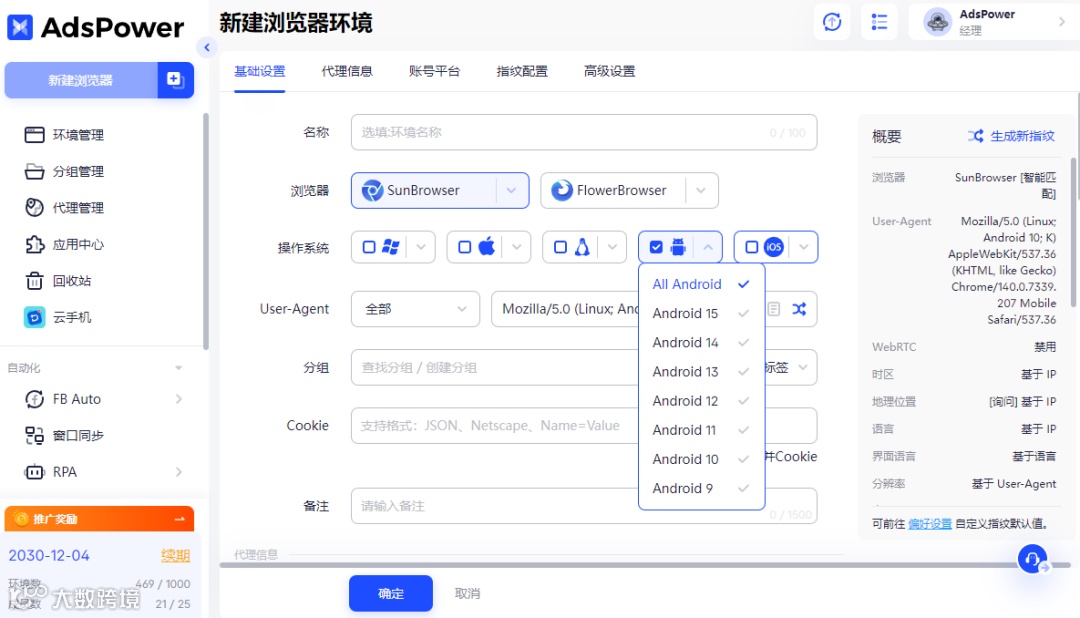The image size is (1080, 618).
Task: Click the 取消 button
Action: [468, 593]
